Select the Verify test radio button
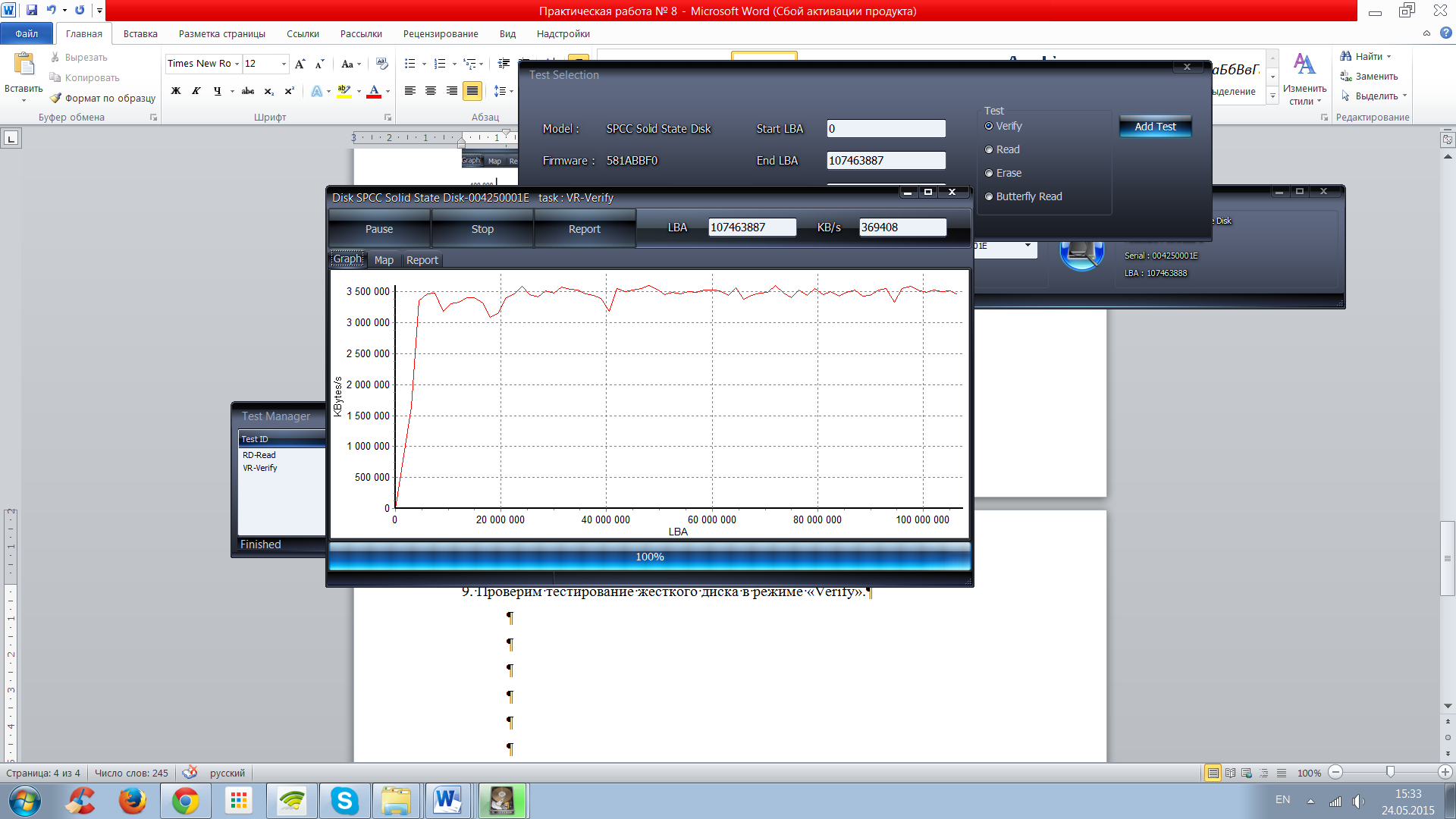Screen dimensions: 1456x819 989,126
